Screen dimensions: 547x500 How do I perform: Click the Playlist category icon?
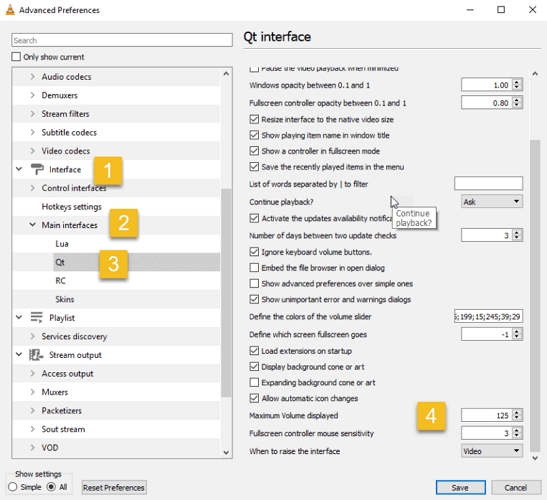[36, 318]
